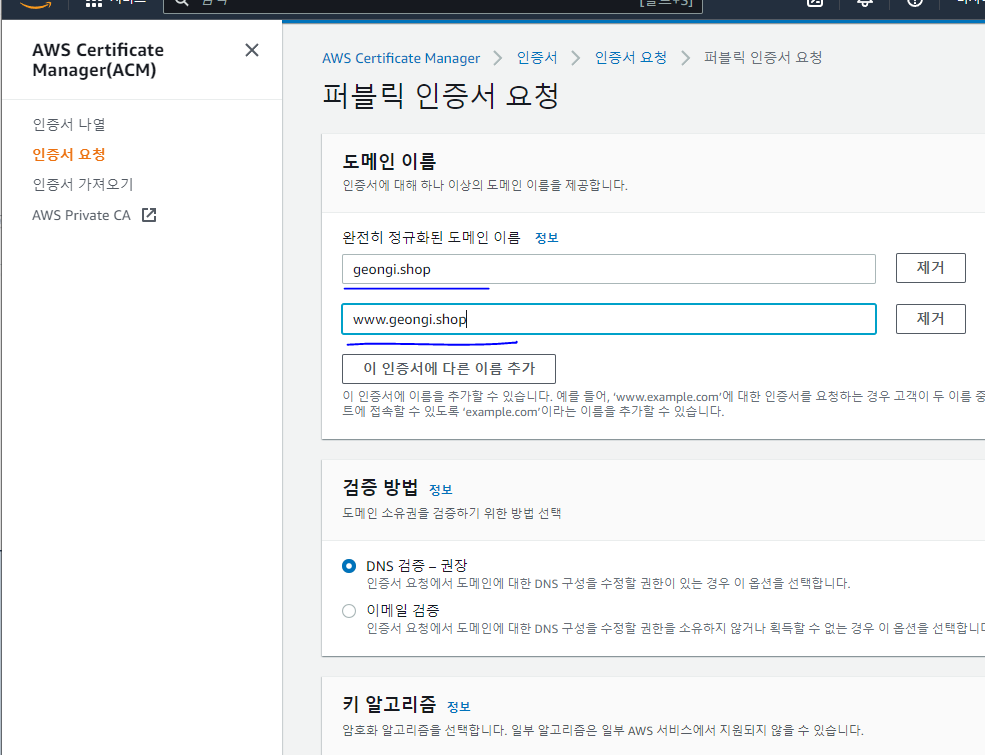Click the 검증 방법 section heading
The width and height of the screenshot is (985, 755).
pyautogui.click(x=380, y=487)
